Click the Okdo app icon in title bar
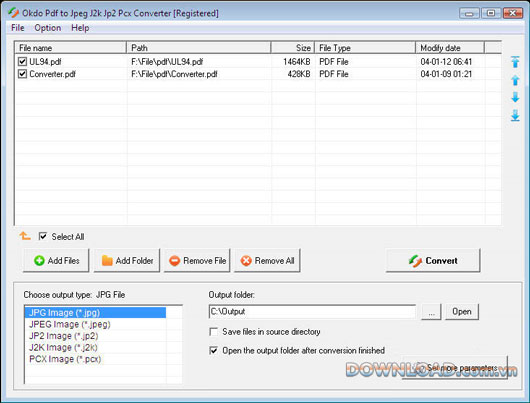 14,13
